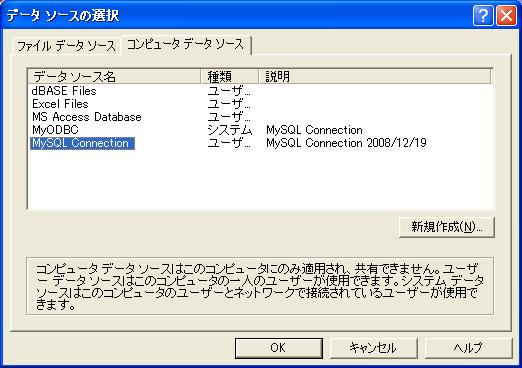Open the ヘルプ button
Image resolution: width=522 pixels, height=368 pixels.
coord(468,348)
